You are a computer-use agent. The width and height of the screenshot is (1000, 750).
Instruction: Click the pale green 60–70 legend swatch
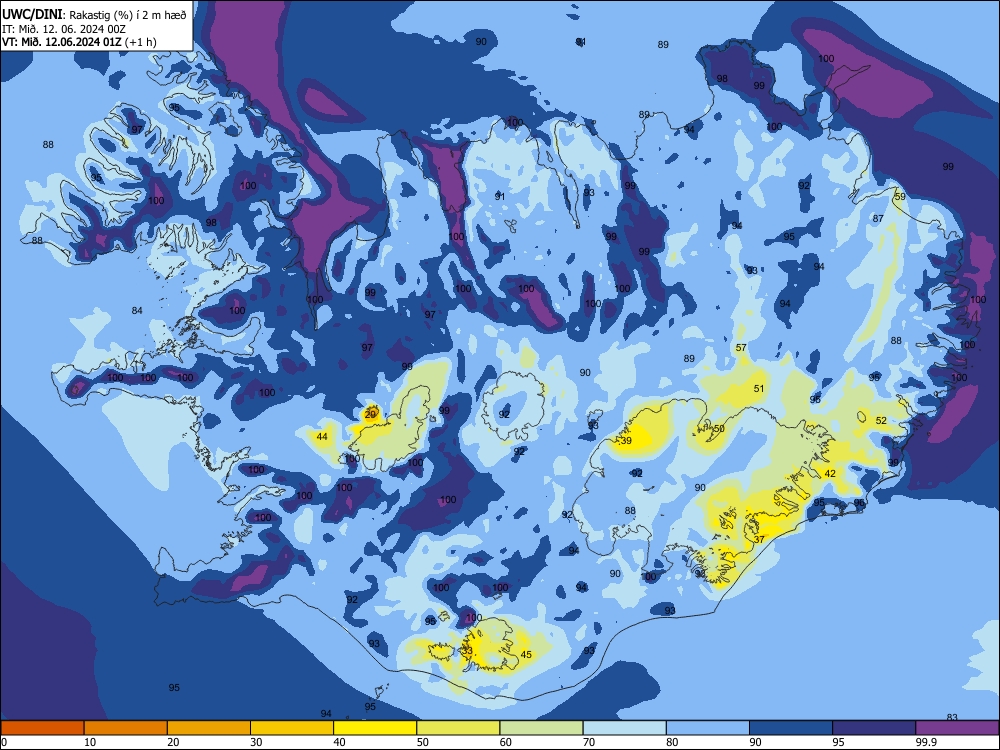[541, 728]
